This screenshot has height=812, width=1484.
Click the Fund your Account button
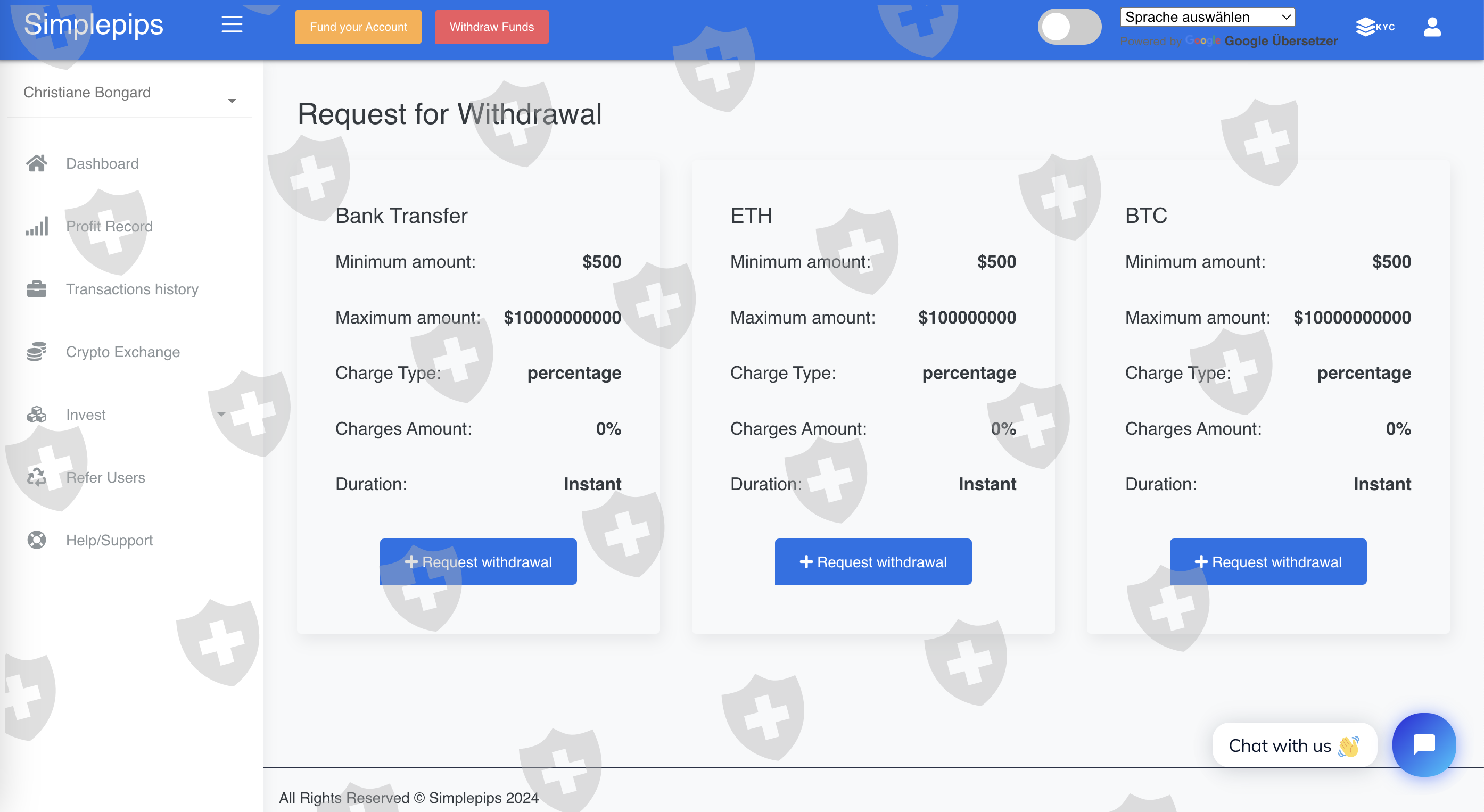tap(358, 27)
